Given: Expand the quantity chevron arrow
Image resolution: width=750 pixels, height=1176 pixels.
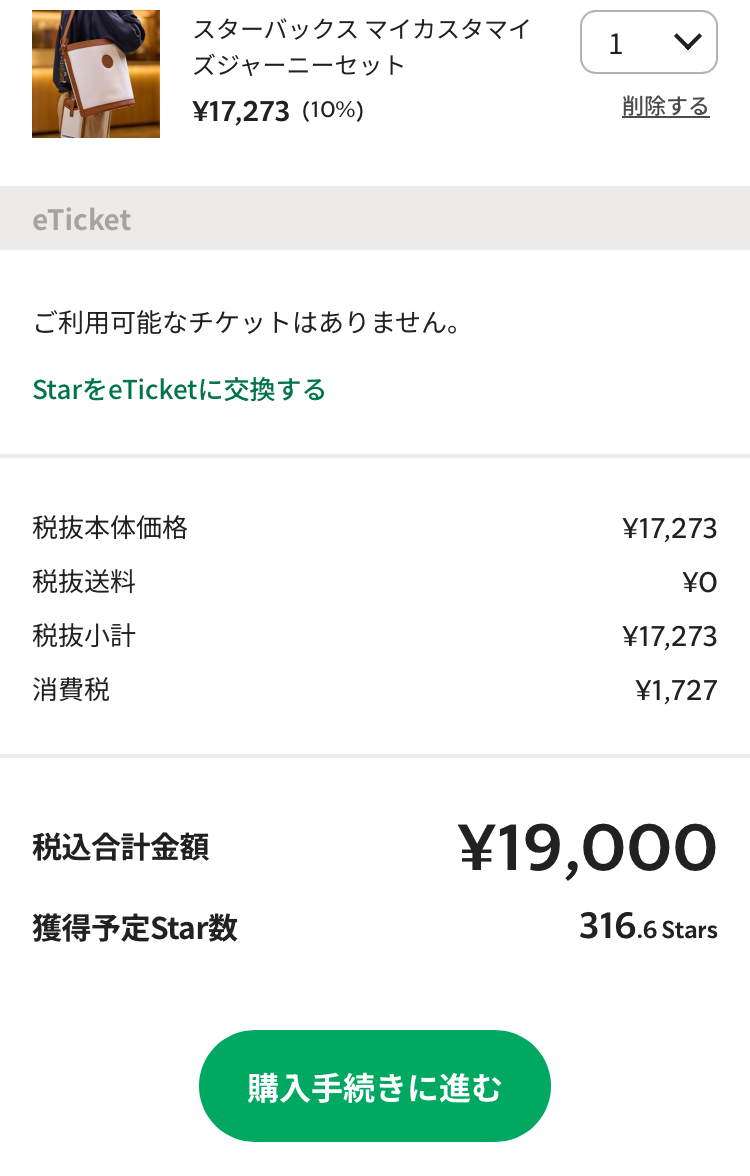Looking at the screenshot, I should (x=688, y=42).
